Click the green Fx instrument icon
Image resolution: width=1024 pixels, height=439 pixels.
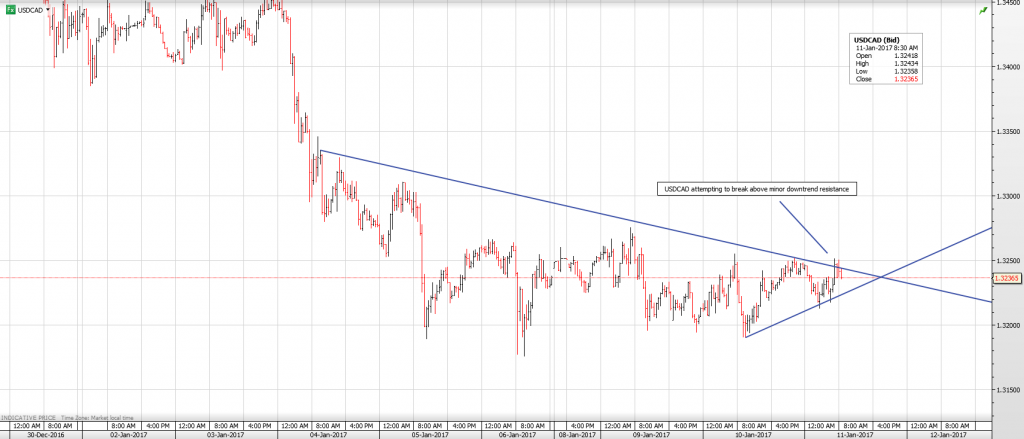[11, 9]
